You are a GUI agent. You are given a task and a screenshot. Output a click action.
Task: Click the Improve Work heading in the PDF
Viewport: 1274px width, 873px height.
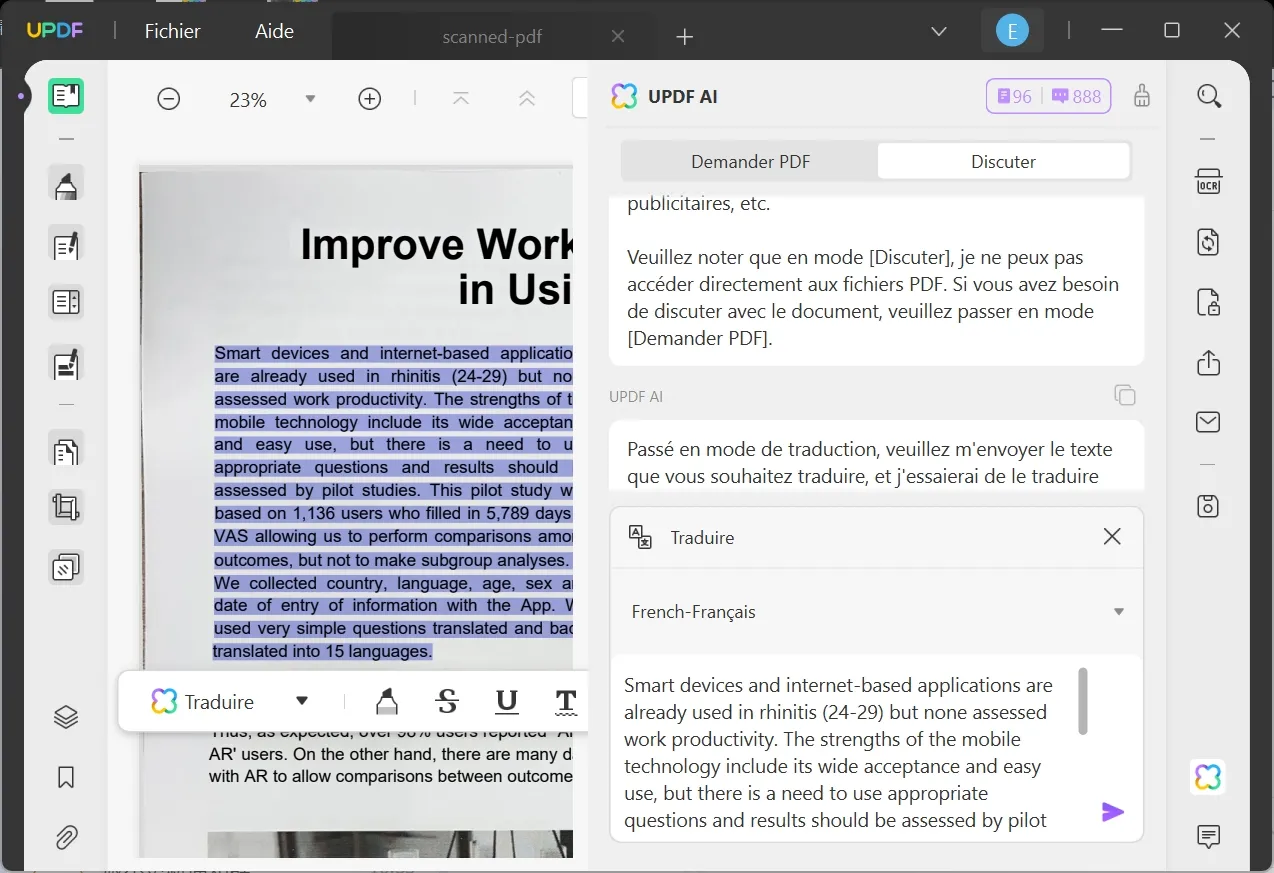pos(437,267)
